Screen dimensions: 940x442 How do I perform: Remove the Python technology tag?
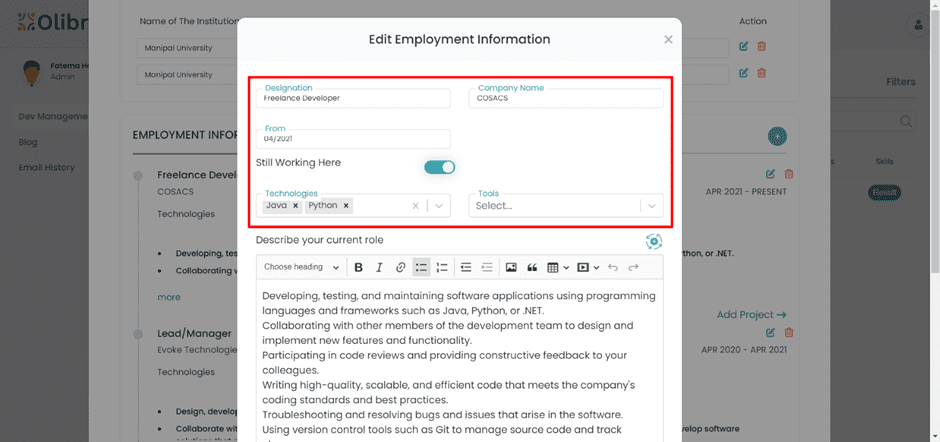pyautogui.click(x=346, y=205)
